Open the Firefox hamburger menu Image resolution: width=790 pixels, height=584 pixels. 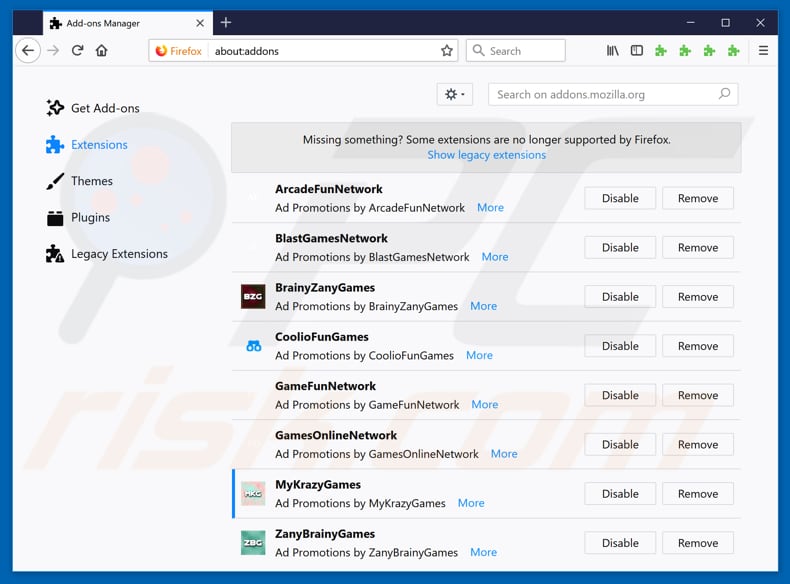tap(763, 50)
